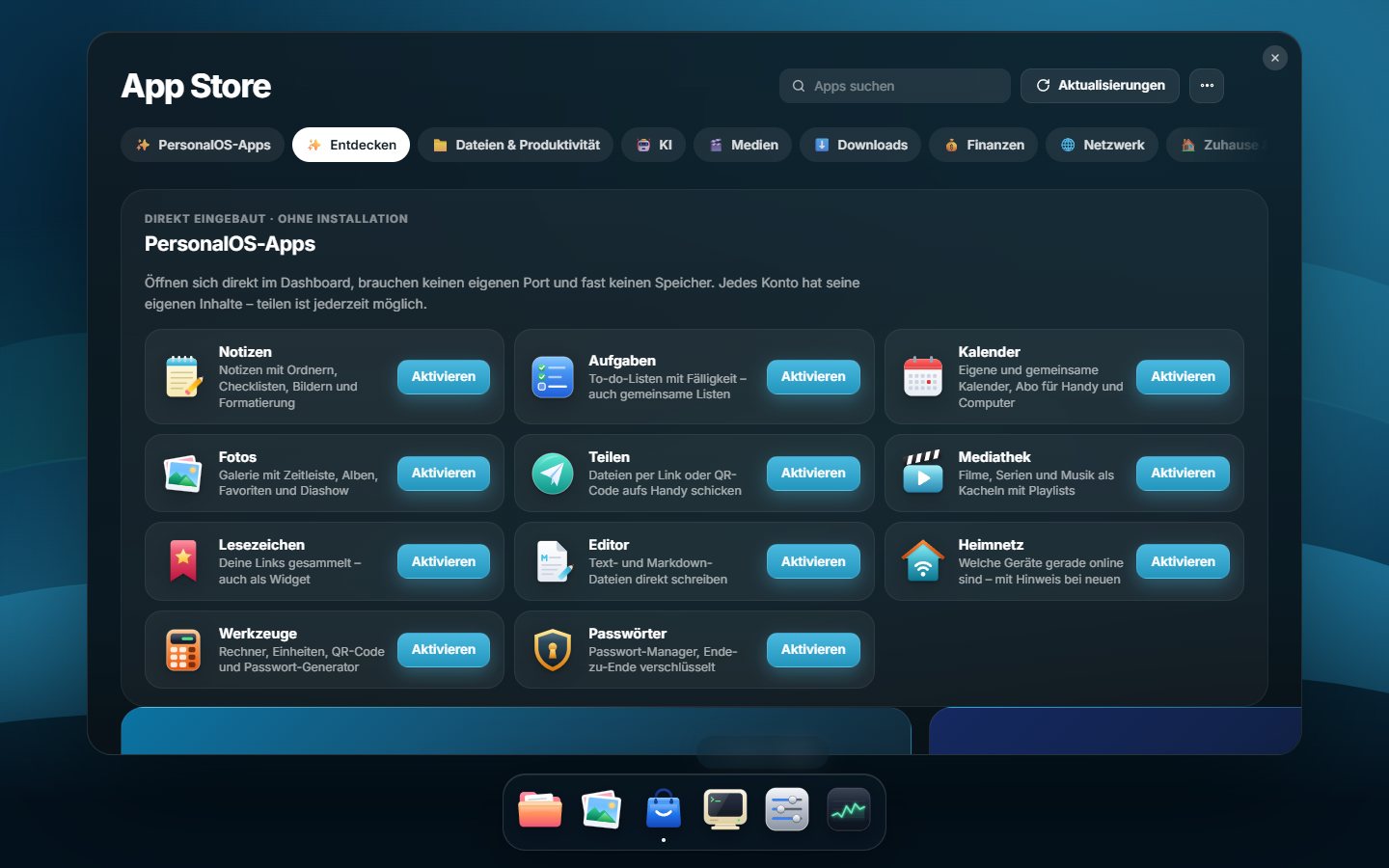Enable the Heimnetz app
The height and width of the screenshot is (868, 1389).
pyautogui.click(x=1183, y=561)
